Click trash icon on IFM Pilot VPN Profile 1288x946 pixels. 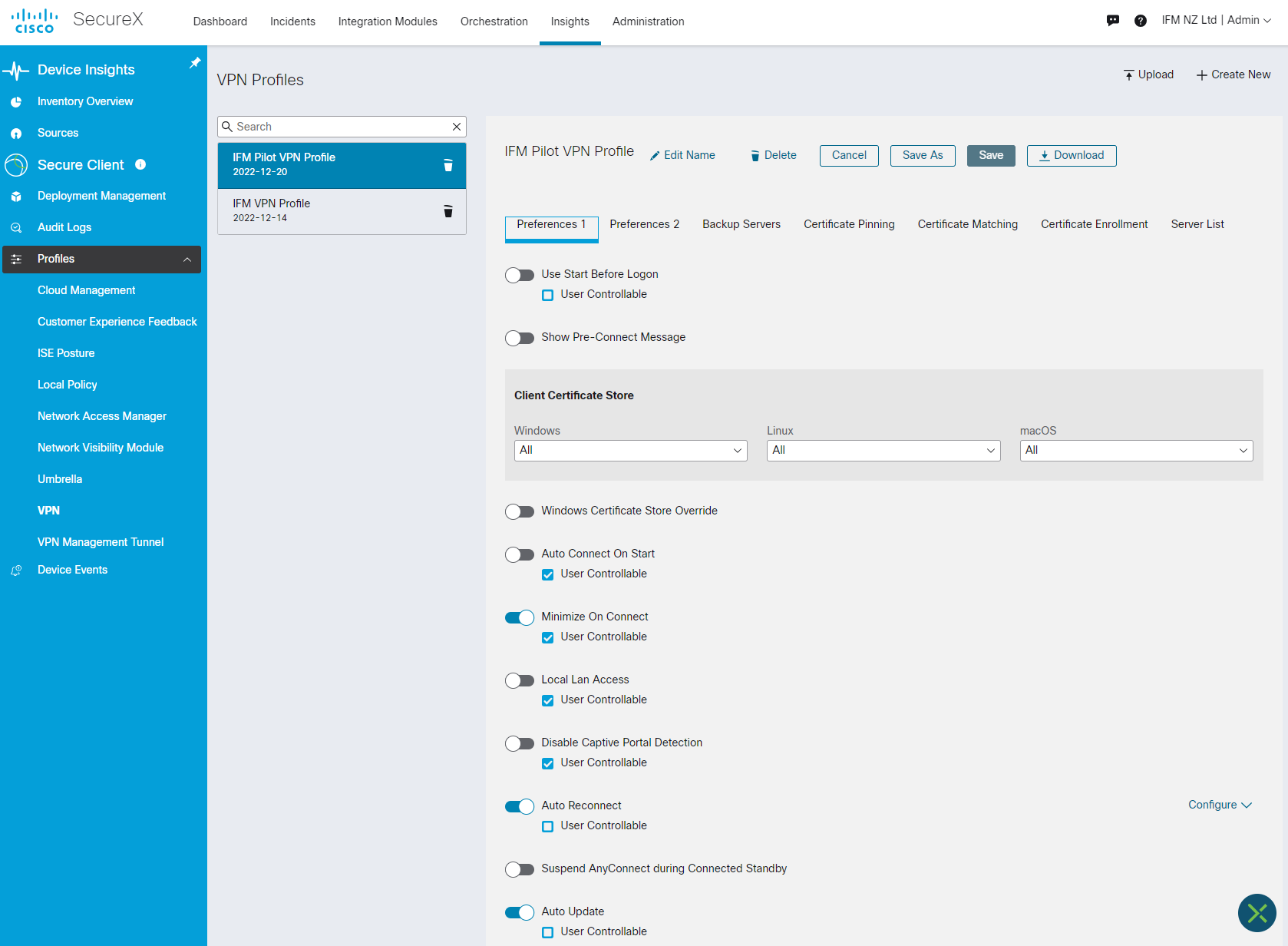[448, 165]
